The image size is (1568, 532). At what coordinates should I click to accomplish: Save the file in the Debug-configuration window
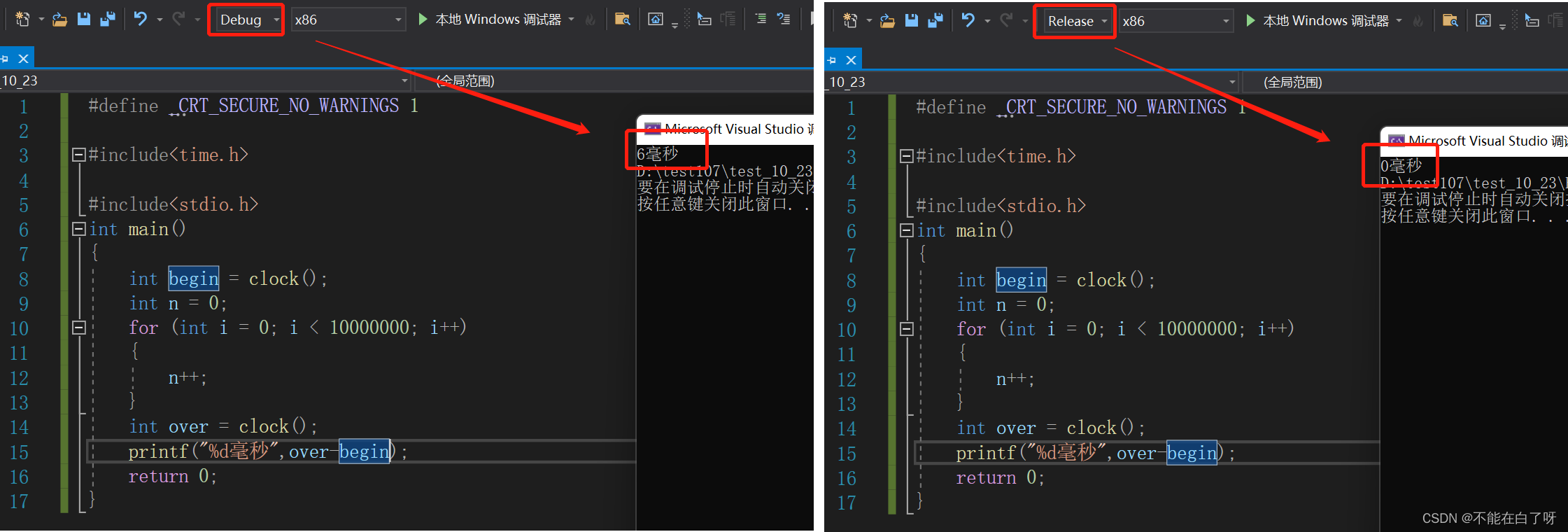(84, 20)
